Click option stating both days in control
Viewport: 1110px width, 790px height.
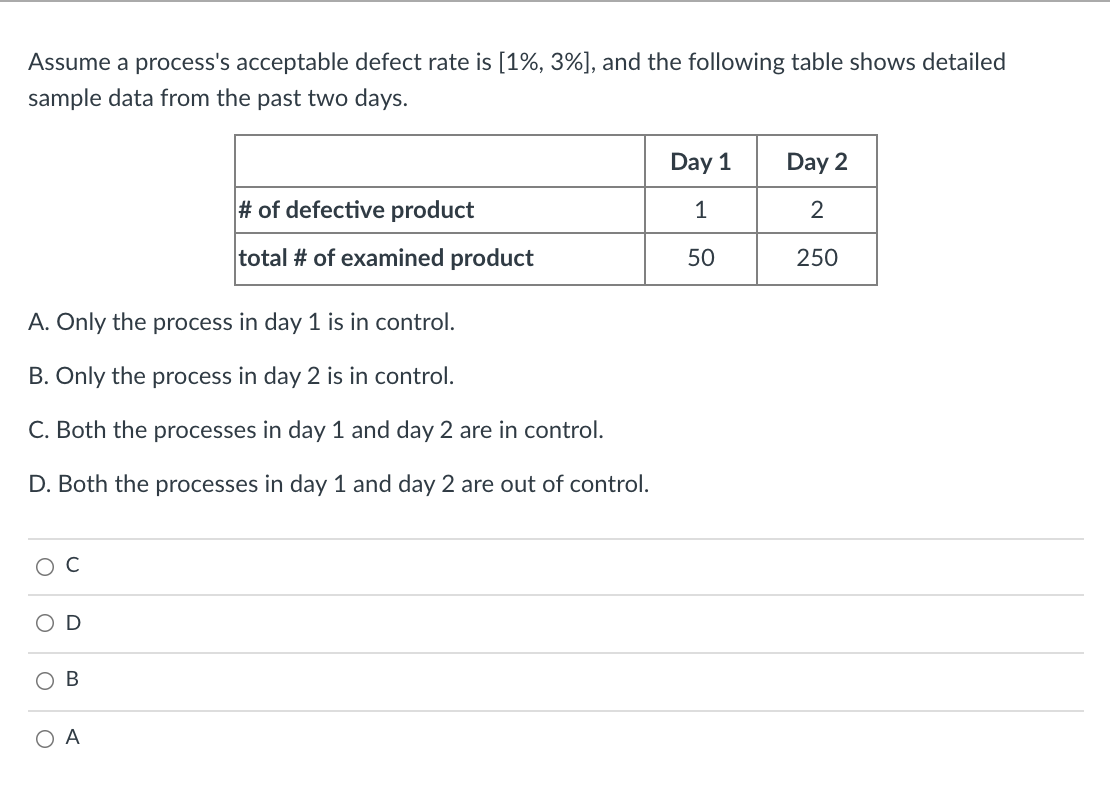316,429
